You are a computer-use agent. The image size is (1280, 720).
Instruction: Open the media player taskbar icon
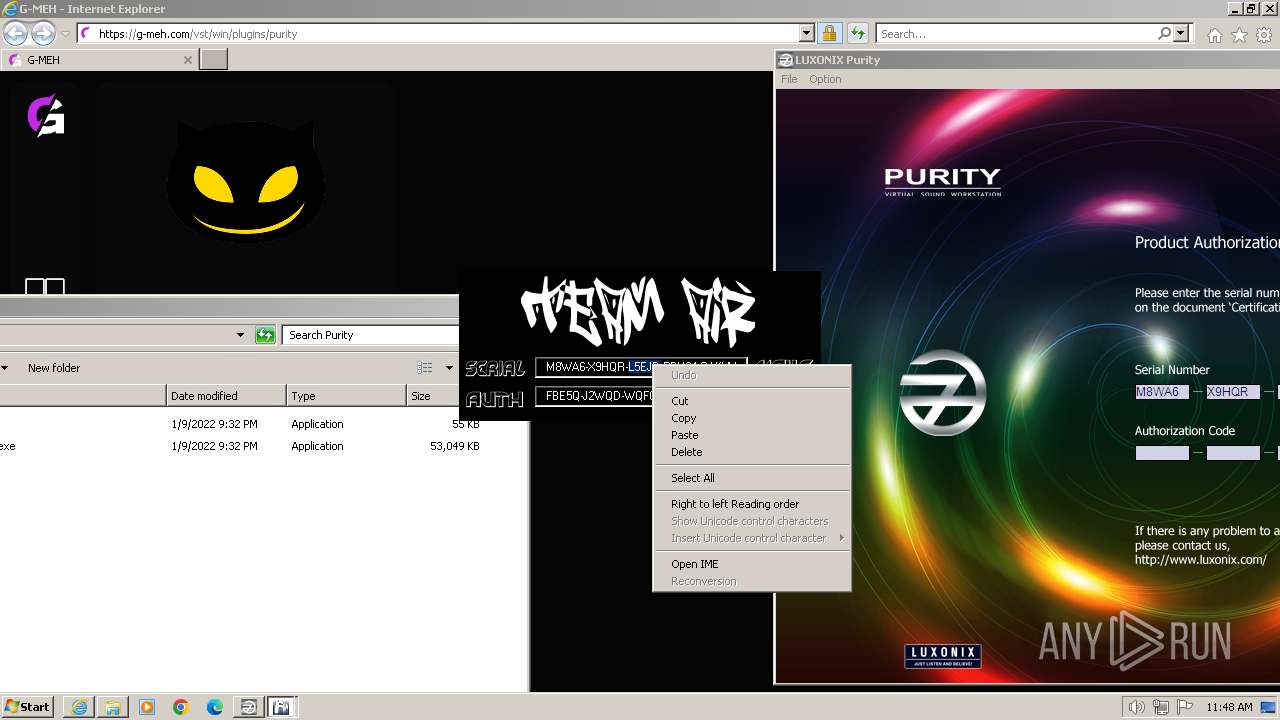pos(147,707)
